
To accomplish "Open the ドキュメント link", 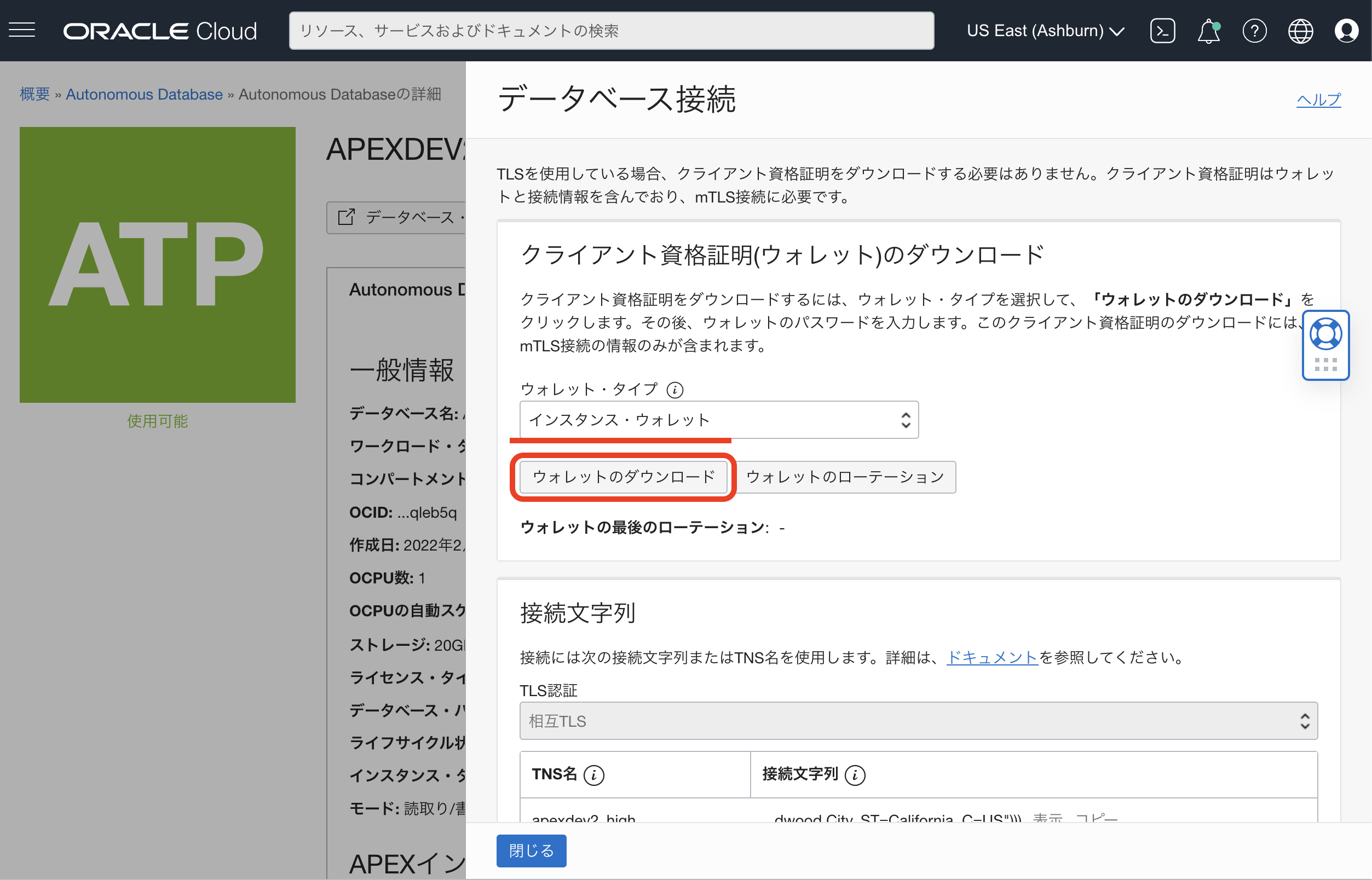I will [x=992, y=658].
